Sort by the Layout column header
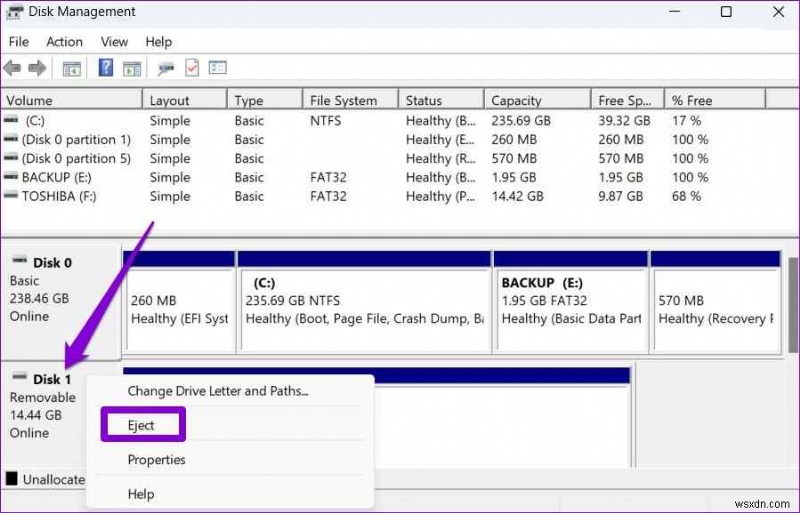Image resolution: width=800 pixels, height=513 pixels. coord(185,101)
